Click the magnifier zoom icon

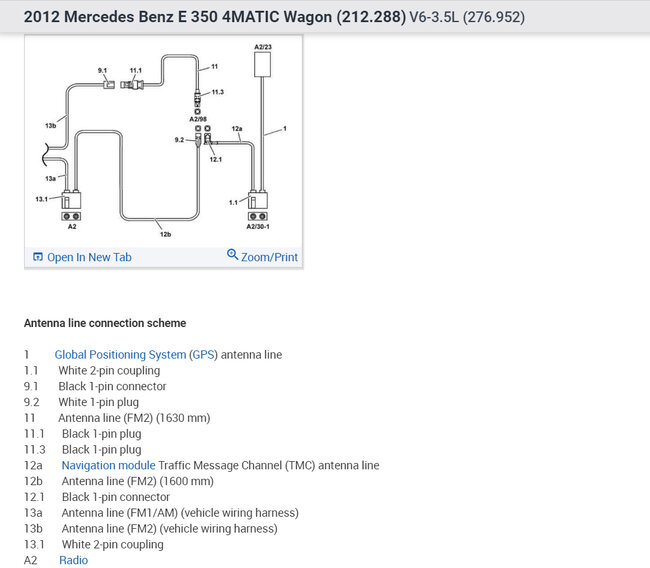(232, 254)
